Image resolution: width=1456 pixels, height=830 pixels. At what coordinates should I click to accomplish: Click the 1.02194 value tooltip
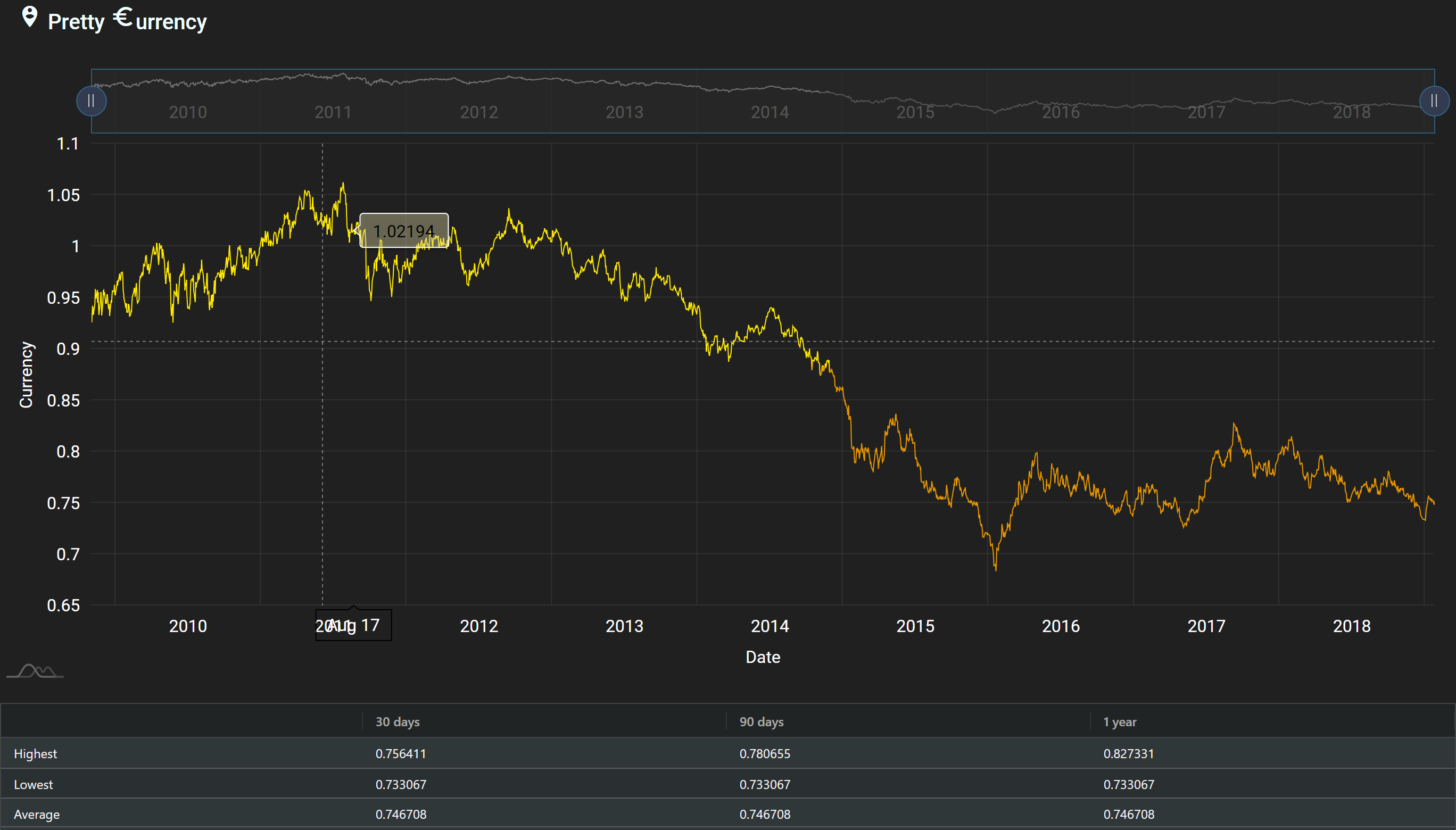[403, 231]
